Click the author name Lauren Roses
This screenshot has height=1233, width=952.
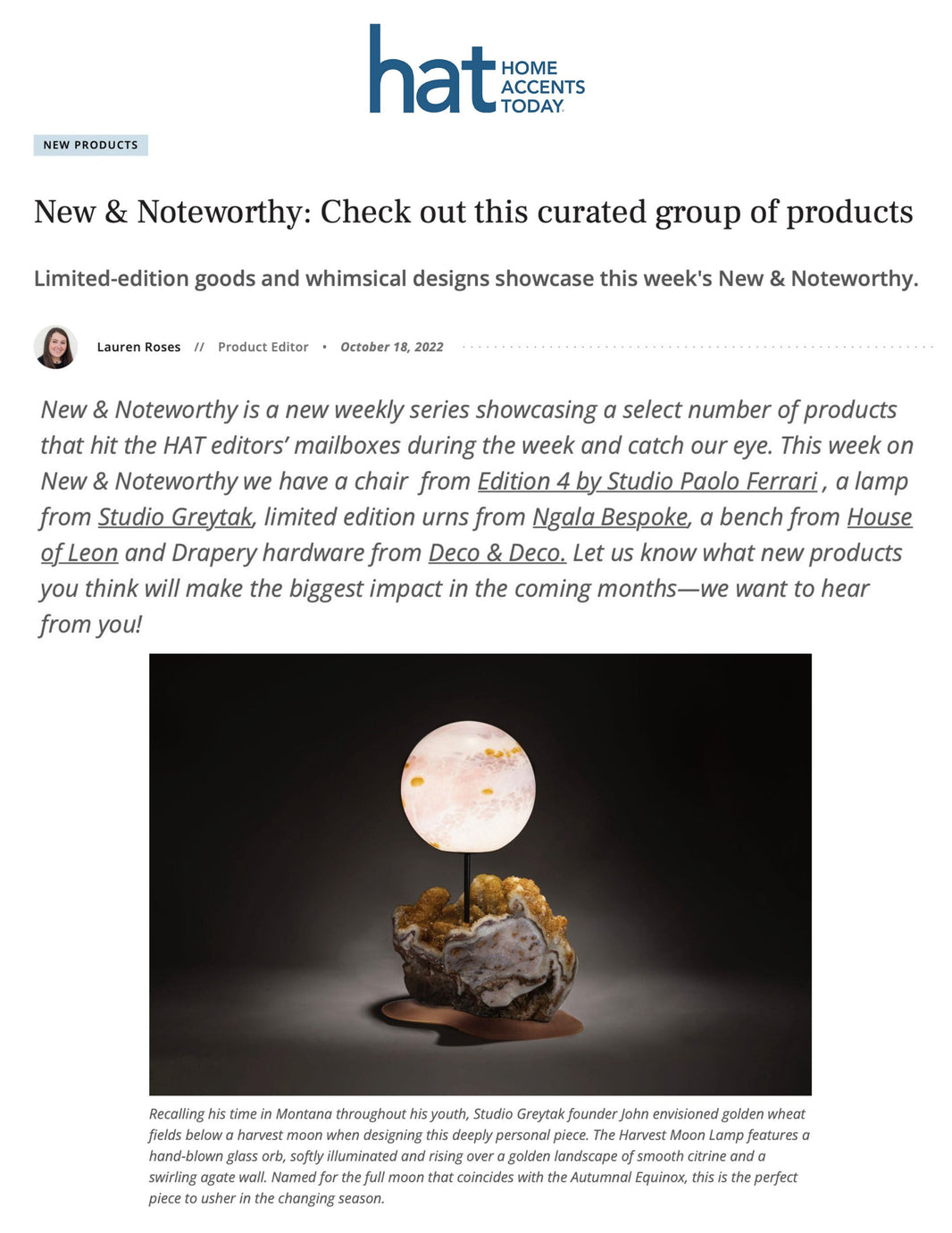(x=138, y=347)
